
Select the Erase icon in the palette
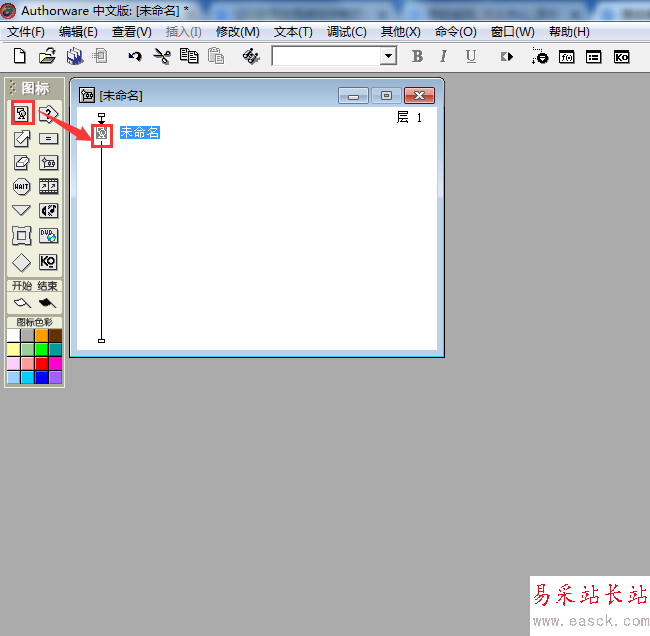(x=22, y=163)
